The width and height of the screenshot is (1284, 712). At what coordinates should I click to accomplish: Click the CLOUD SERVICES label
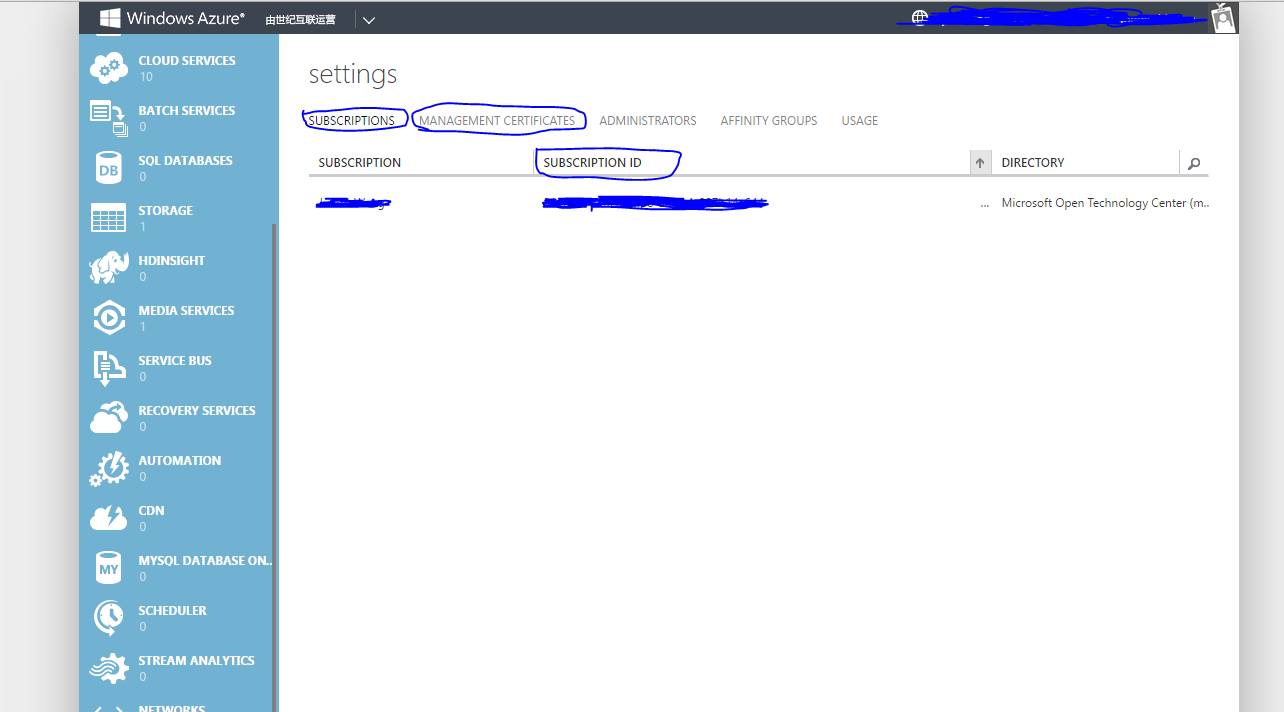(x=187, y=61)
